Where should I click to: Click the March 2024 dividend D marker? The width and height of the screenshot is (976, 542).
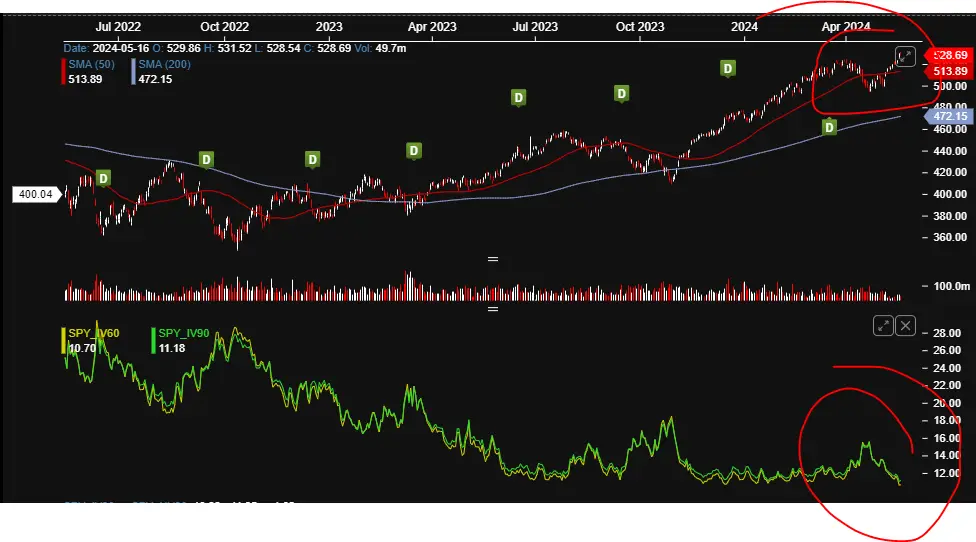(829, 128)
